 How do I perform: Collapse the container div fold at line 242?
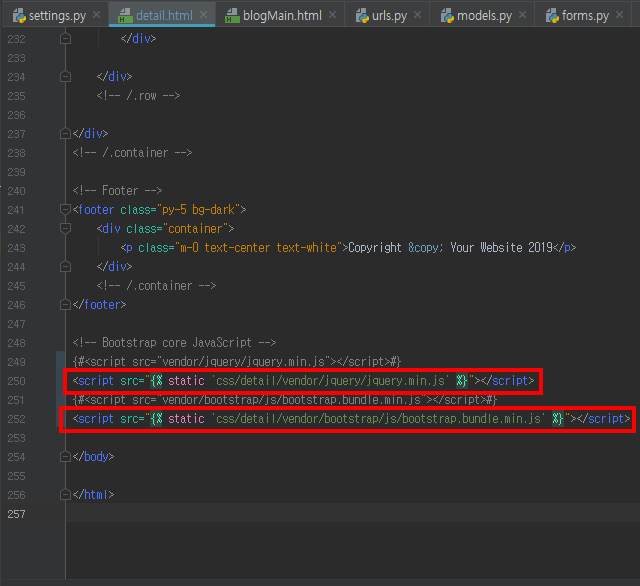(65, 229)
